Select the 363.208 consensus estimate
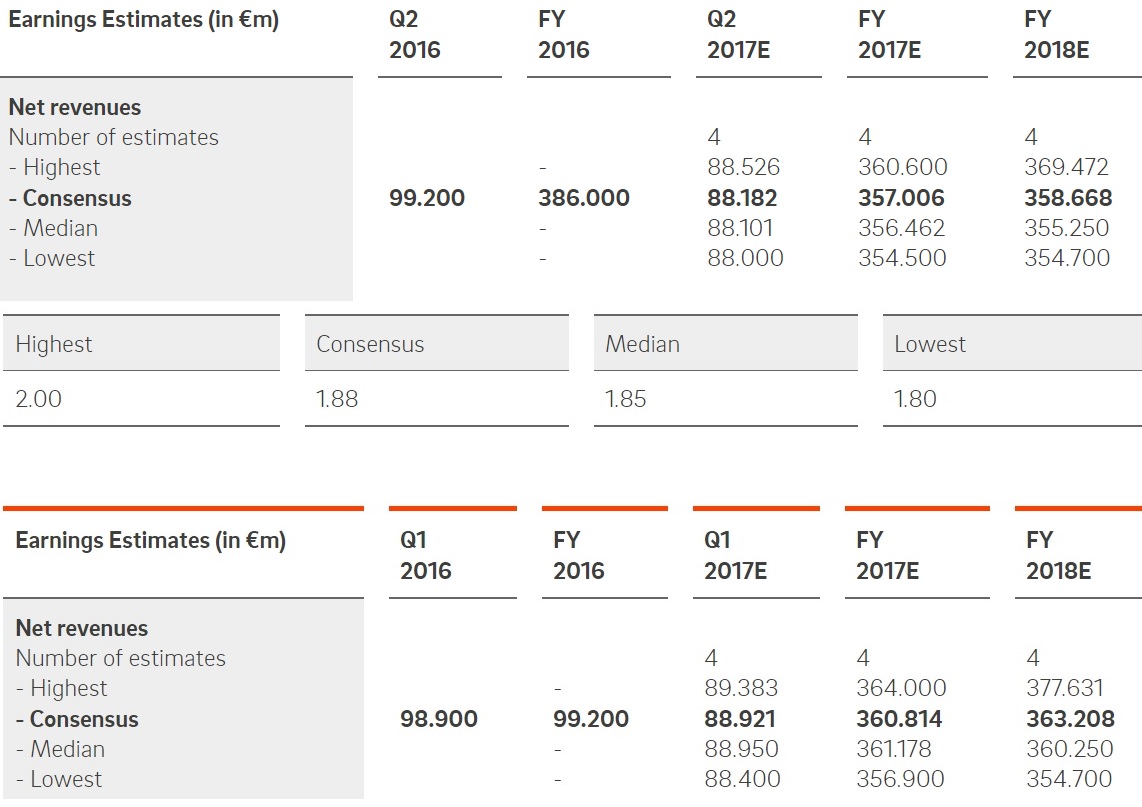This screenshot has height=807, width=1142. point(1069,719)
